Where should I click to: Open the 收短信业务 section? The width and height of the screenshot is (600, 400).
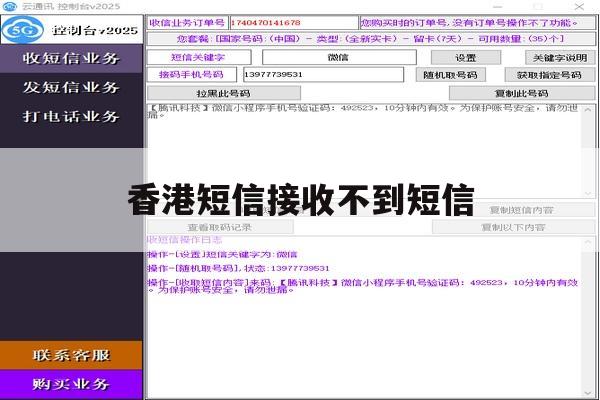tap(71, 58)
